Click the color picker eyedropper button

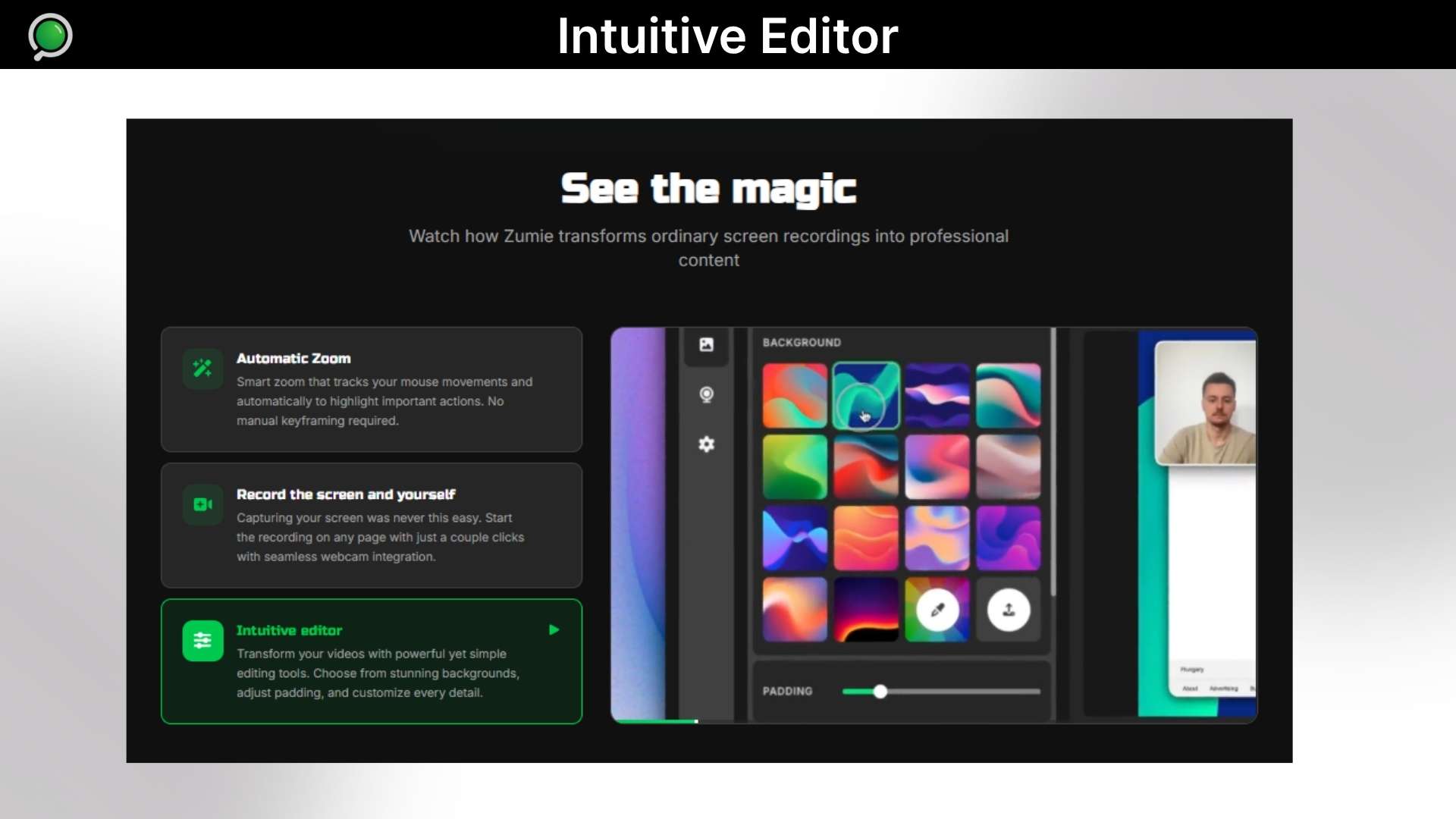pos(937,610)
